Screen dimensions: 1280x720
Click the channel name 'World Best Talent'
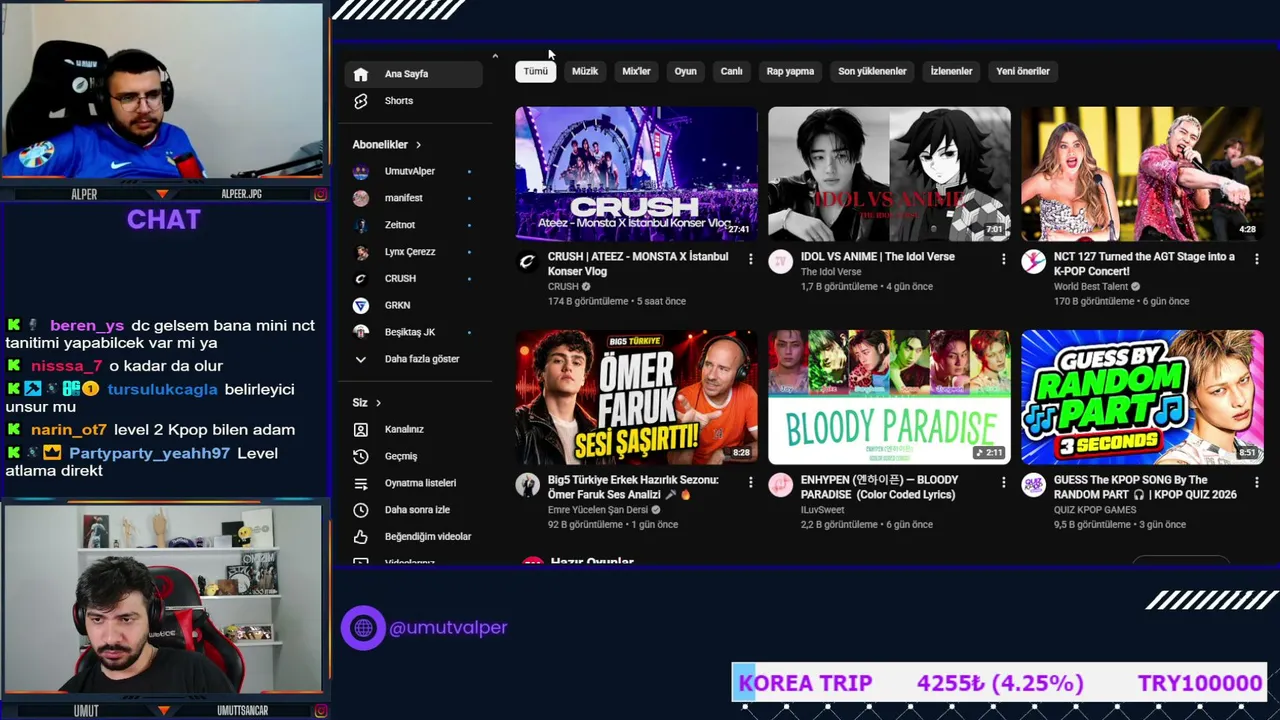(1092, 287)
